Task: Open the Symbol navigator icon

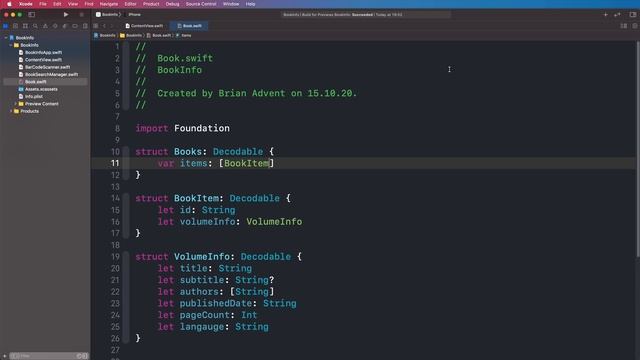Action: pos(25,26)
